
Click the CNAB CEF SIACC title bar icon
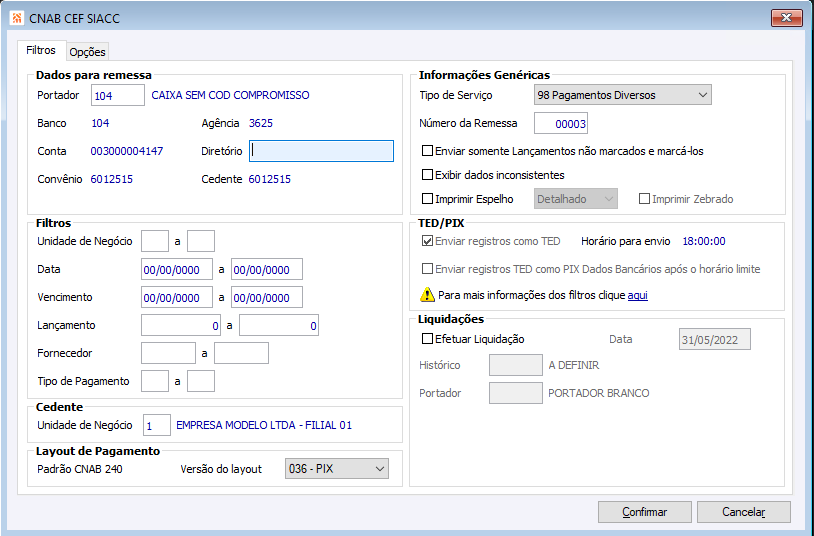(x=16, y=18)
